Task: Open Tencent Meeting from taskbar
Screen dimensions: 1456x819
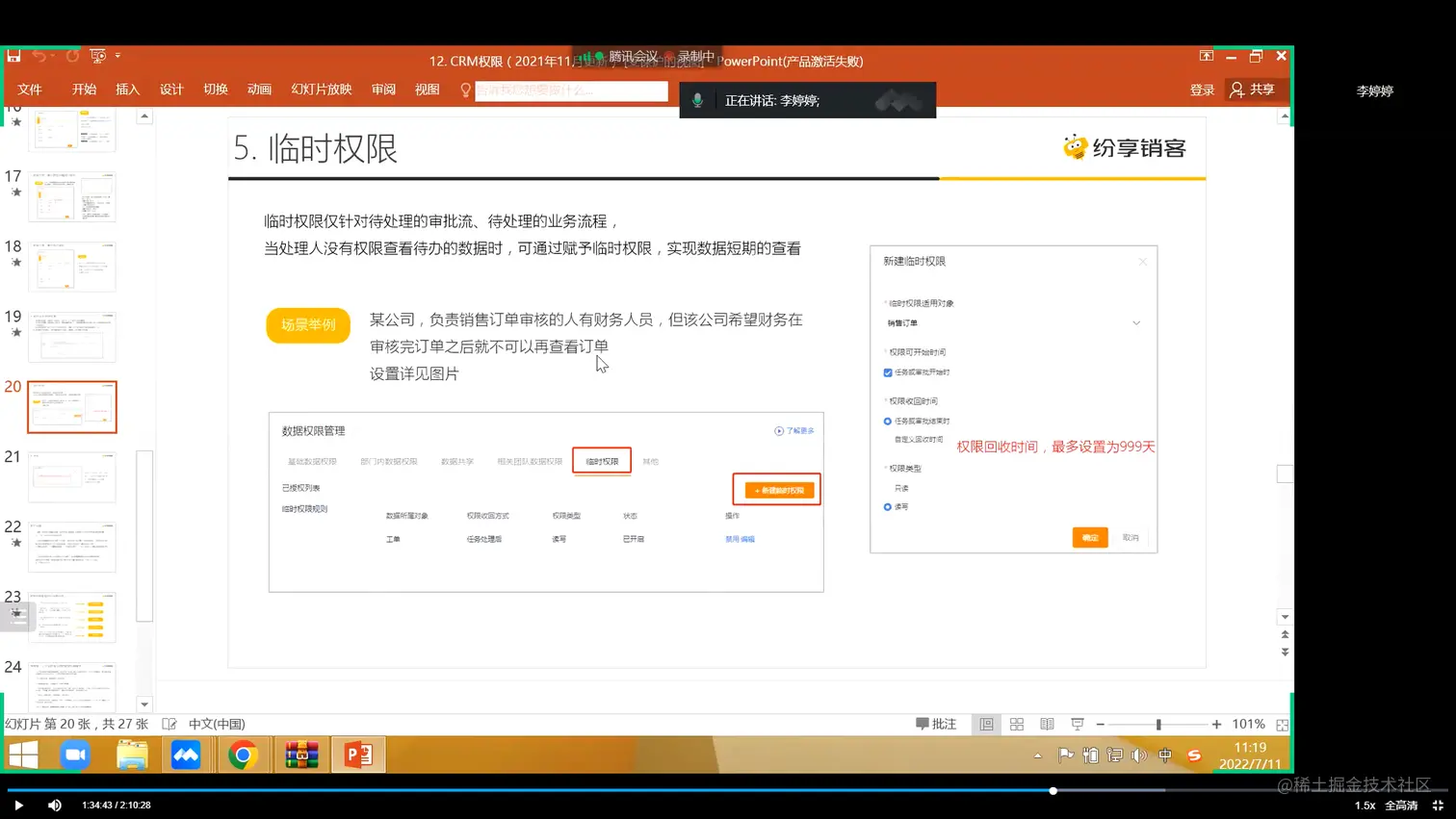Action: click(186, 755)
